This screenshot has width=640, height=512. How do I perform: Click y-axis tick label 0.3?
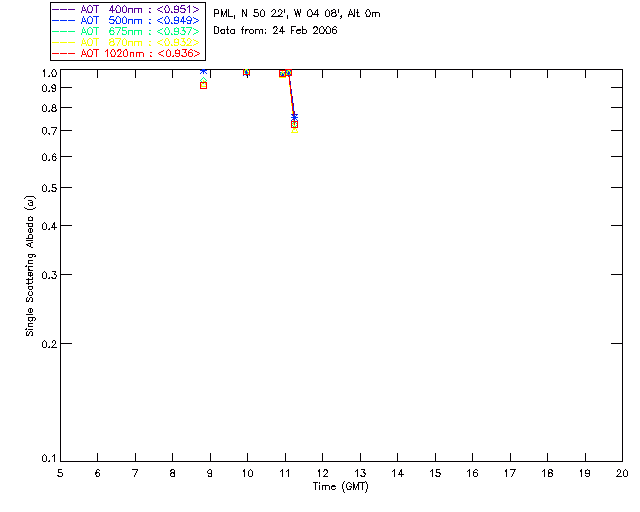(x=49, y=275)
